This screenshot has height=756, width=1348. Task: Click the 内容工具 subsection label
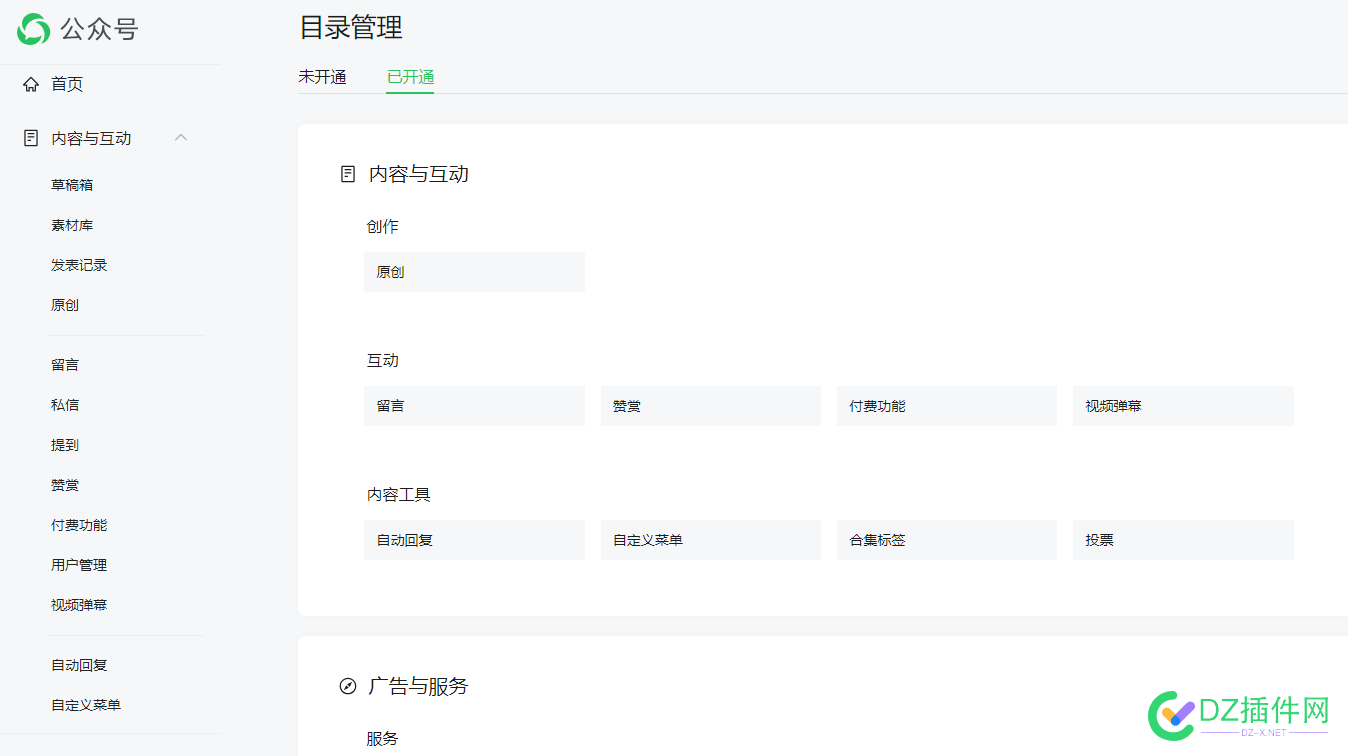coord(398,495)
